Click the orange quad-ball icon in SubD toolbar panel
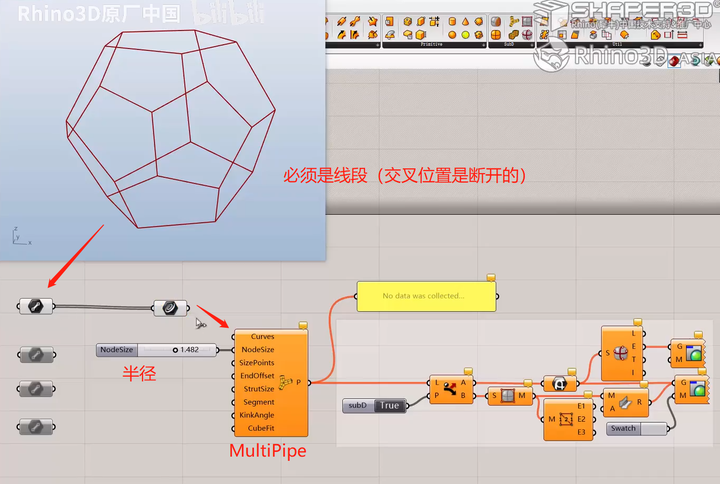The width and height of the screenshot is (720, 484). pos(495,34)
